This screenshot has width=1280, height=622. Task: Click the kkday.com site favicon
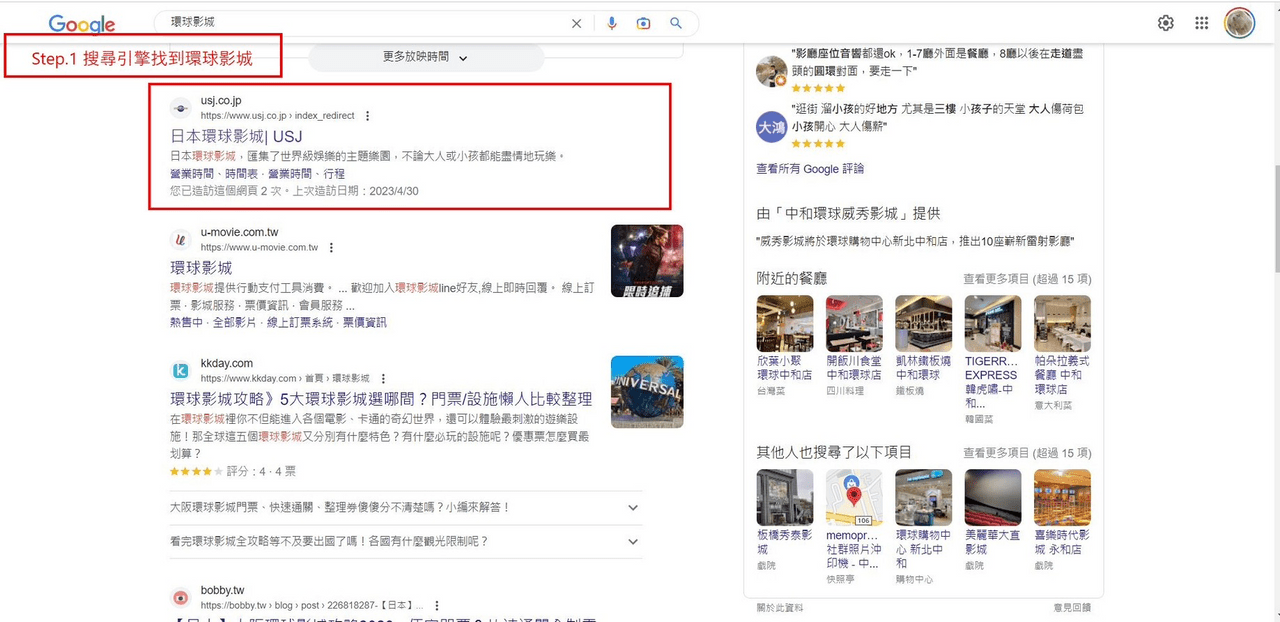180,370
